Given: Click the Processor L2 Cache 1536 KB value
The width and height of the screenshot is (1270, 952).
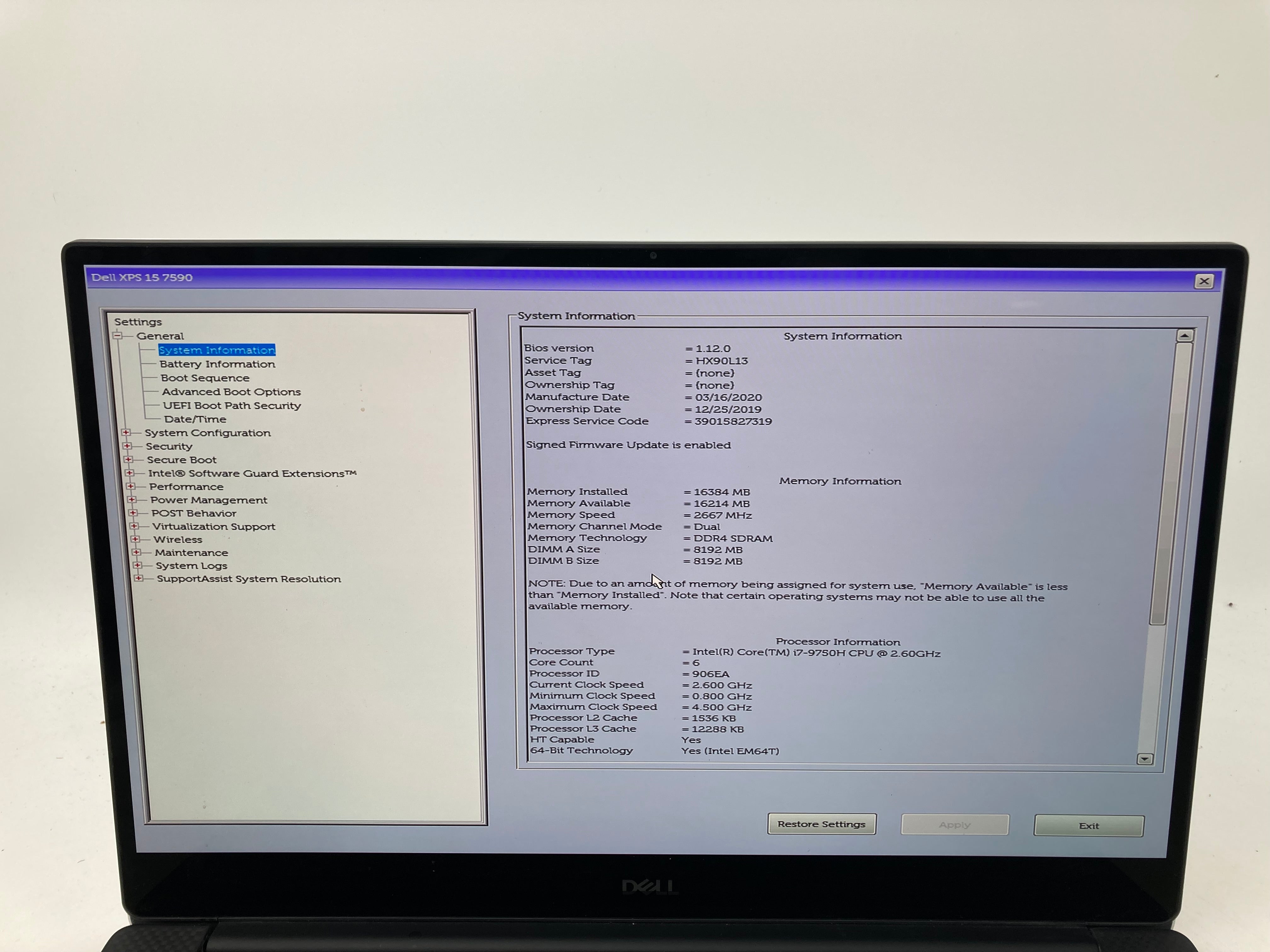Looking at the screenshot, I should click(x=714, y=718).
